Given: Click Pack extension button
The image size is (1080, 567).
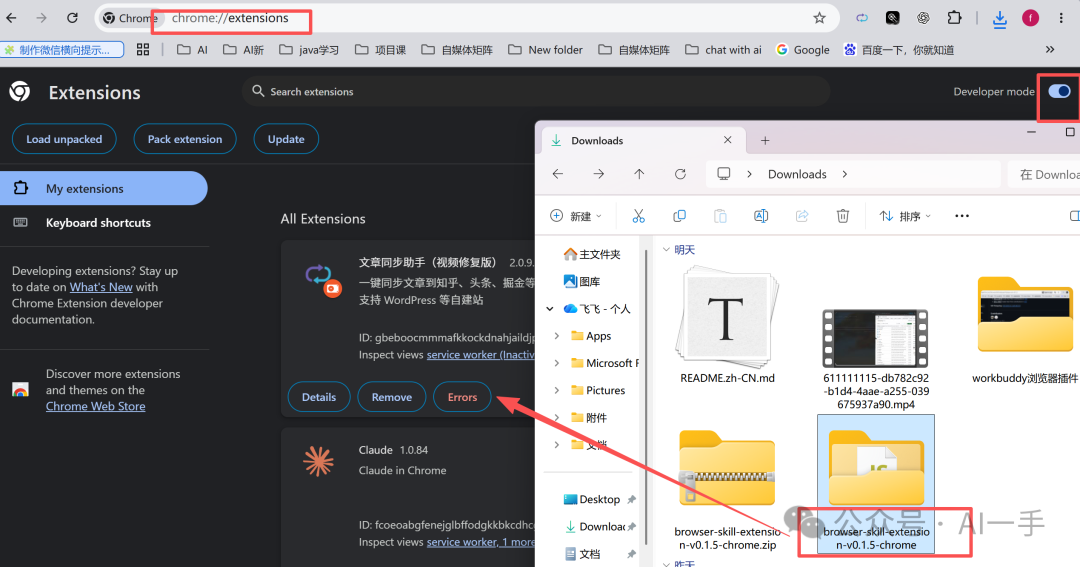Looking at the screenshot, I should [185, 139].
